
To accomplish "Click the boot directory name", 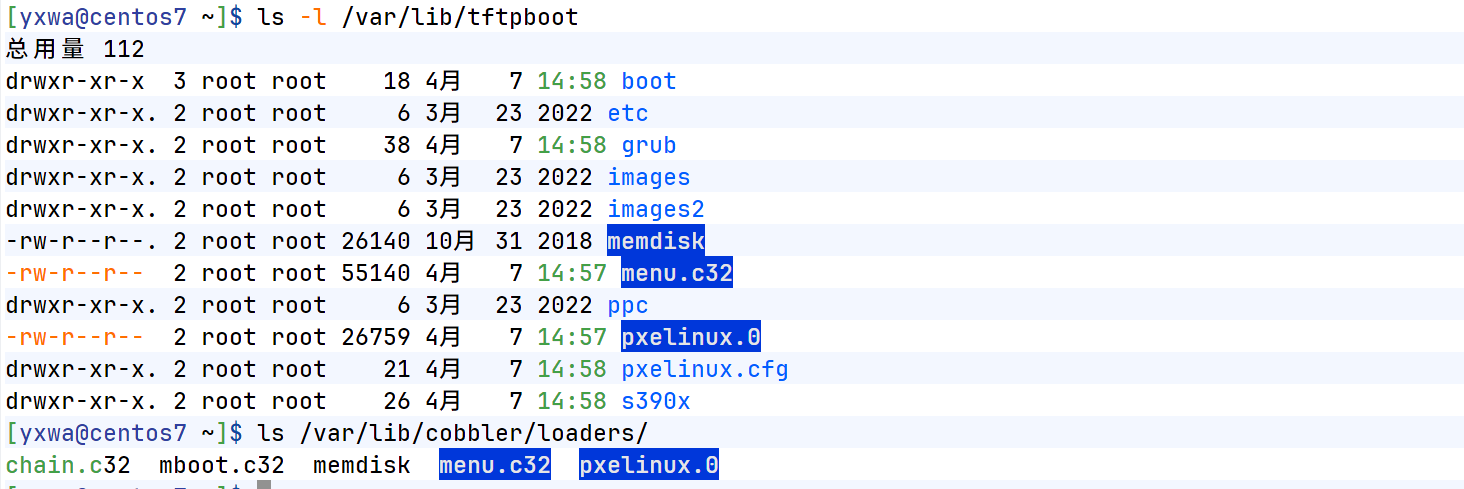I will pyautogui.click(x=648, y=81).
